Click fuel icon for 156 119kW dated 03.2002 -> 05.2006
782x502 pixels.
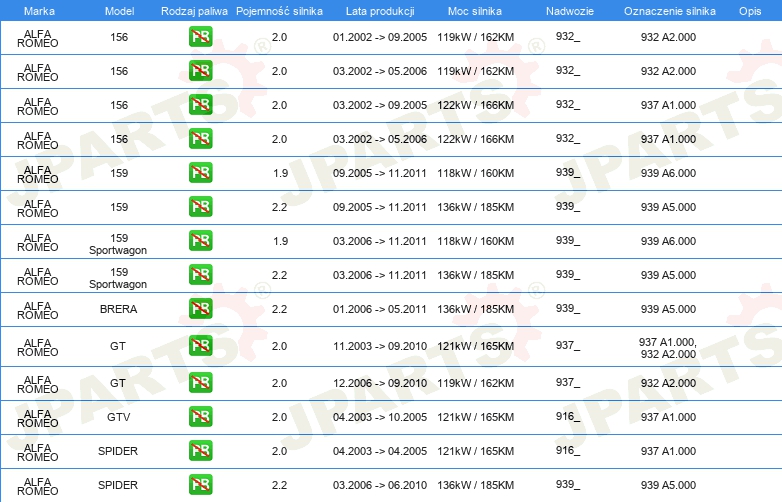point(200,71)
